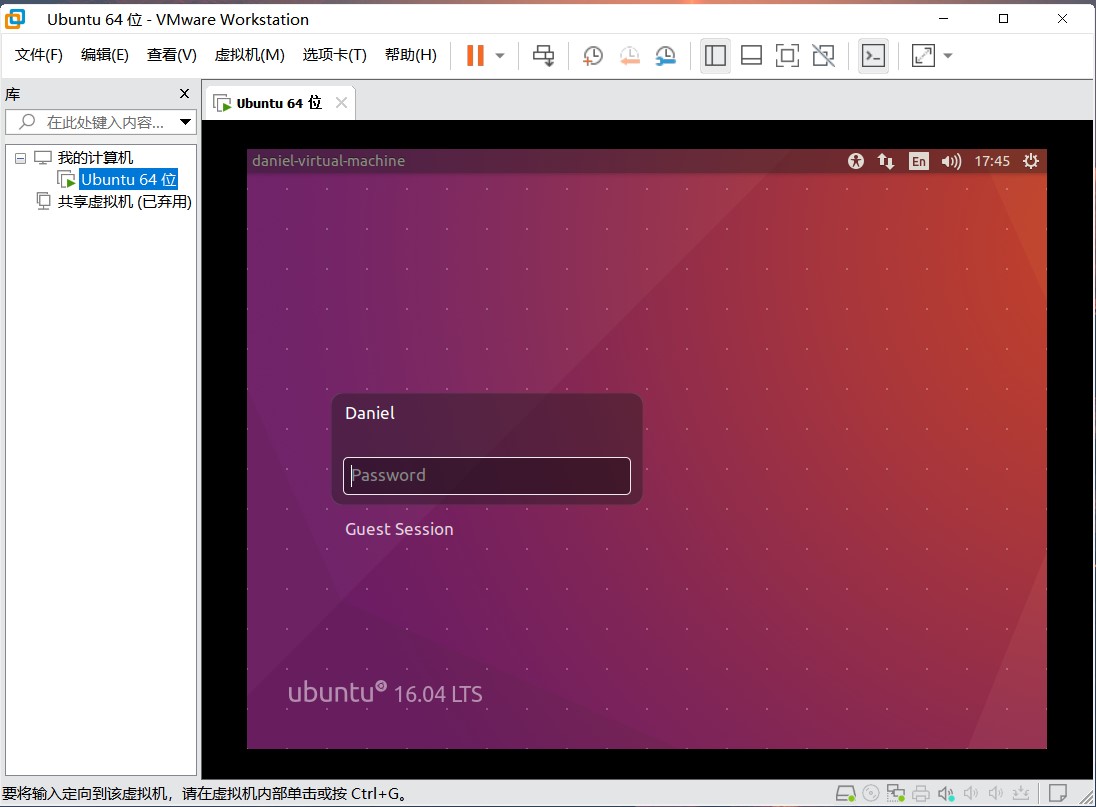Open the power options dropdown arrow
The height and width of the screenshot is (807, 1096).
click(x=500, y=55)
